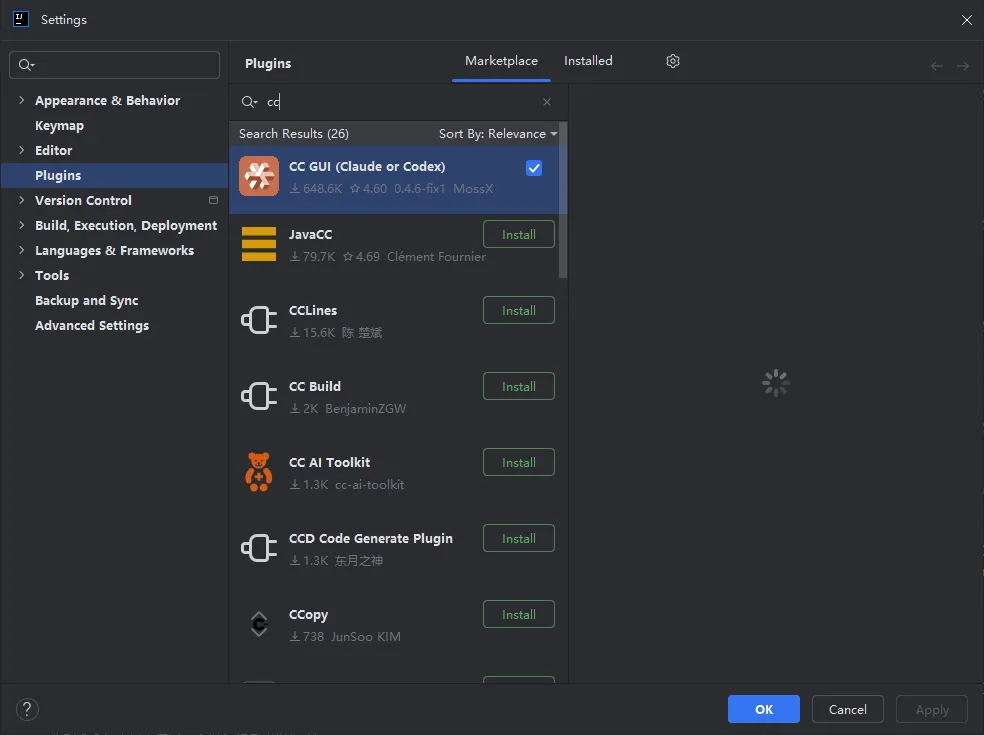The width and height of the screenshot is (984, 735).
Task: Uncheck the CC GUI plugin checkbox
Action: [x=534, y=168]
